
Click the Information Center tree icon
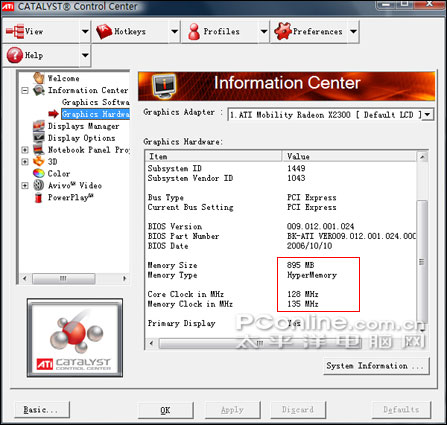tap(39, 90)
